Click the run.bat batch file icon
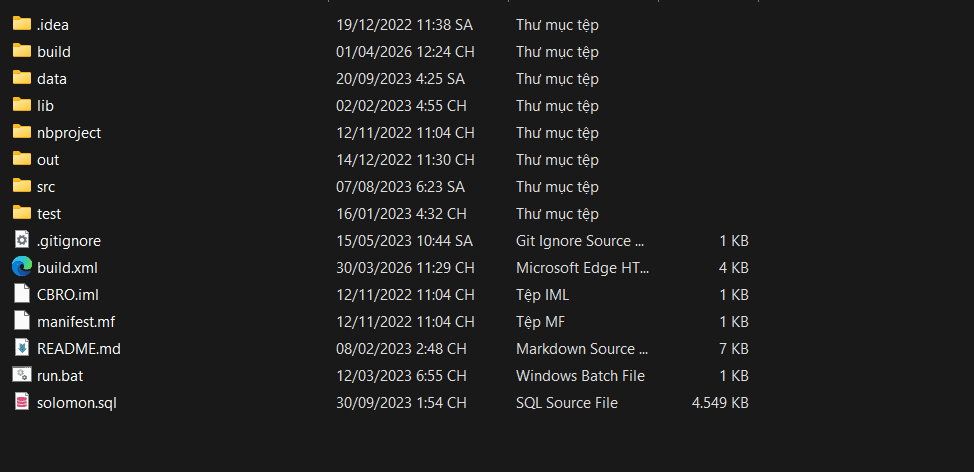Screen dimensions: 974x472 (22, 375)
